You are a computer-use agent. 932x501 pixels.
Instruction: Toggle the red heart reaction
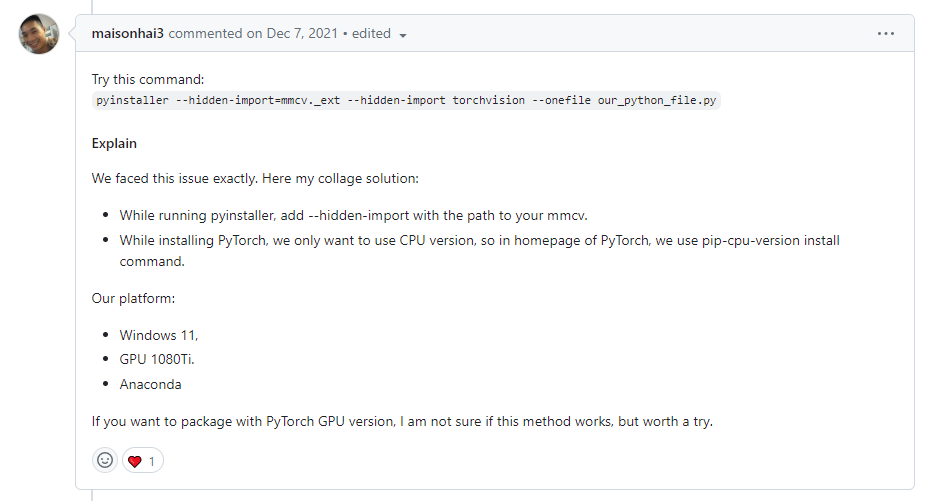[x=143, y=461]
